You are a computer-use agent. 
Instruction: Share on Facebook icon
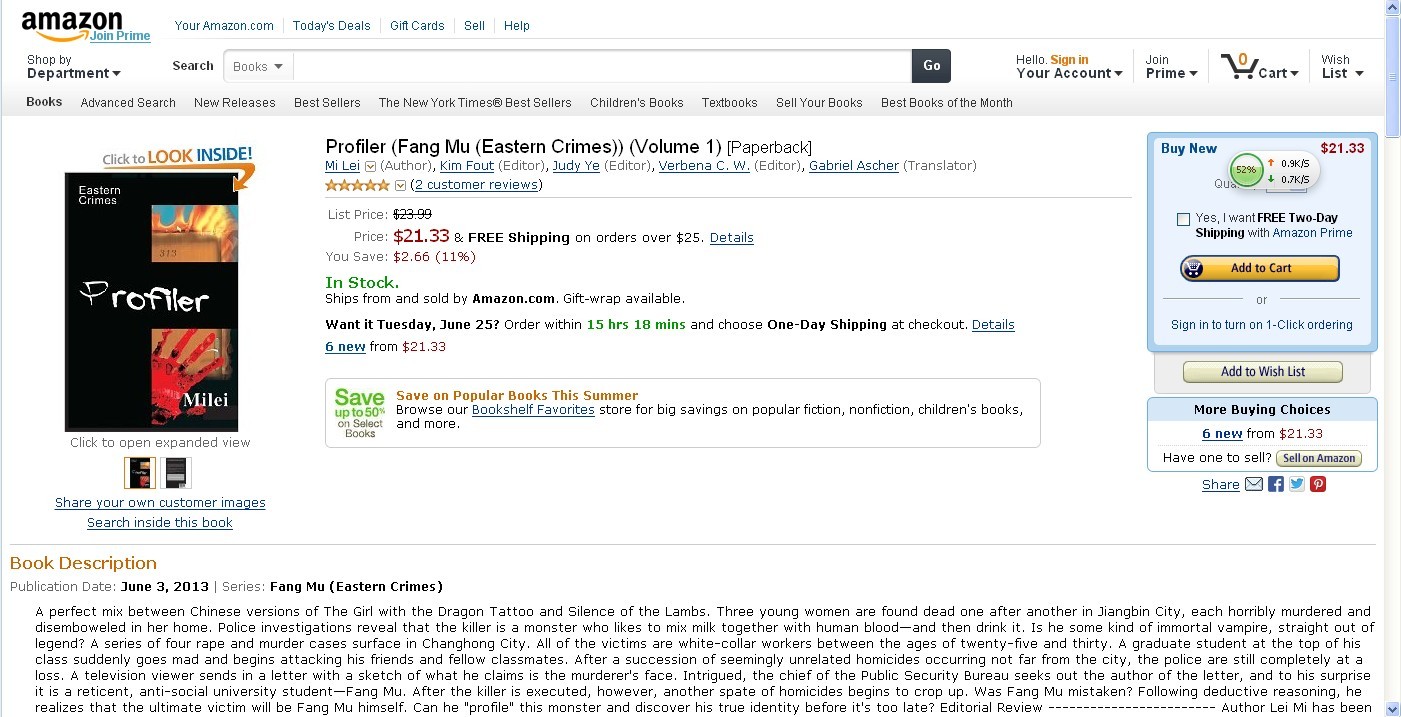point(1276,484)
